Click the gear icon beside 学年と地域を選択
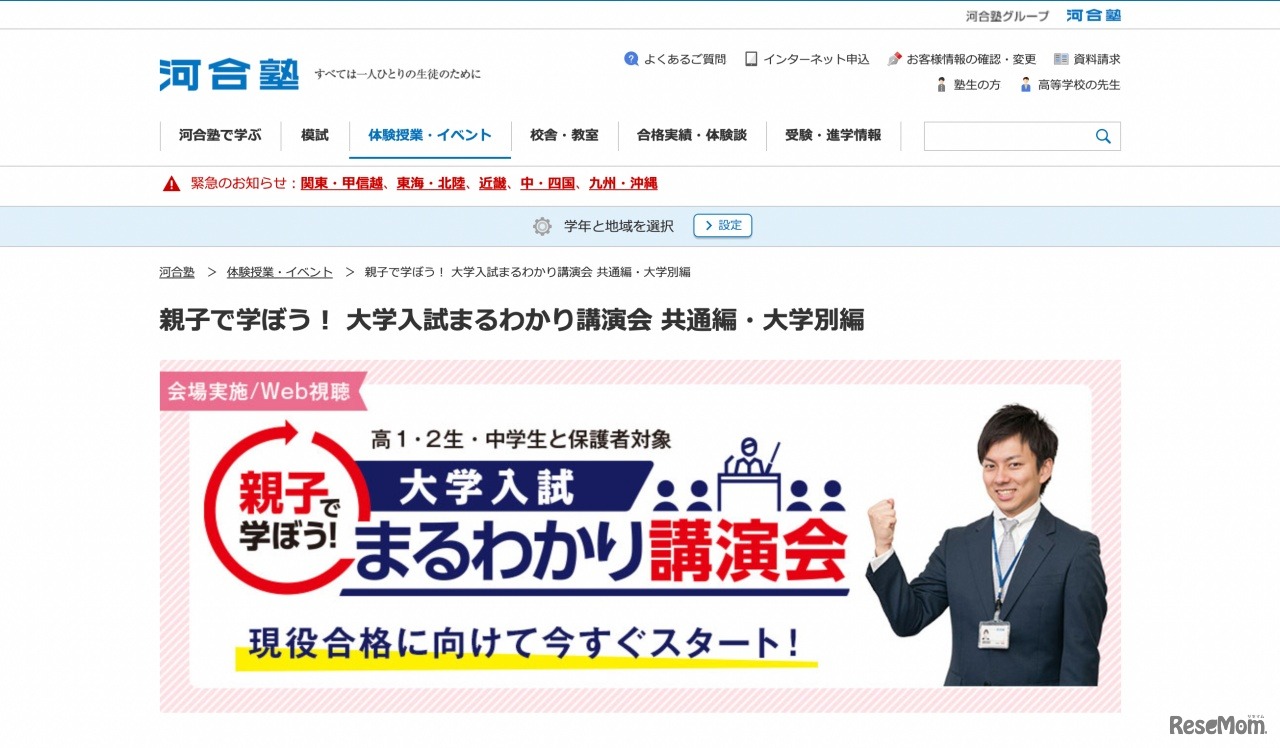 tap(541, 225)
